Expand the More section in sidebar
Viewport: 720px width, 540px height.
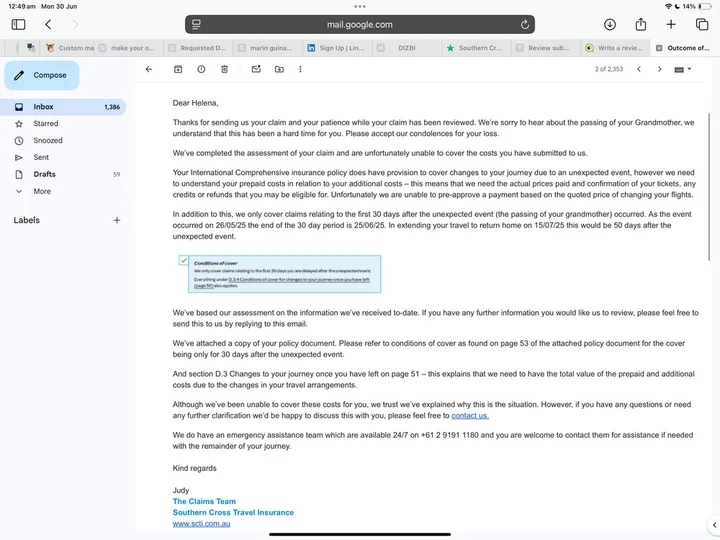point(41,191)
